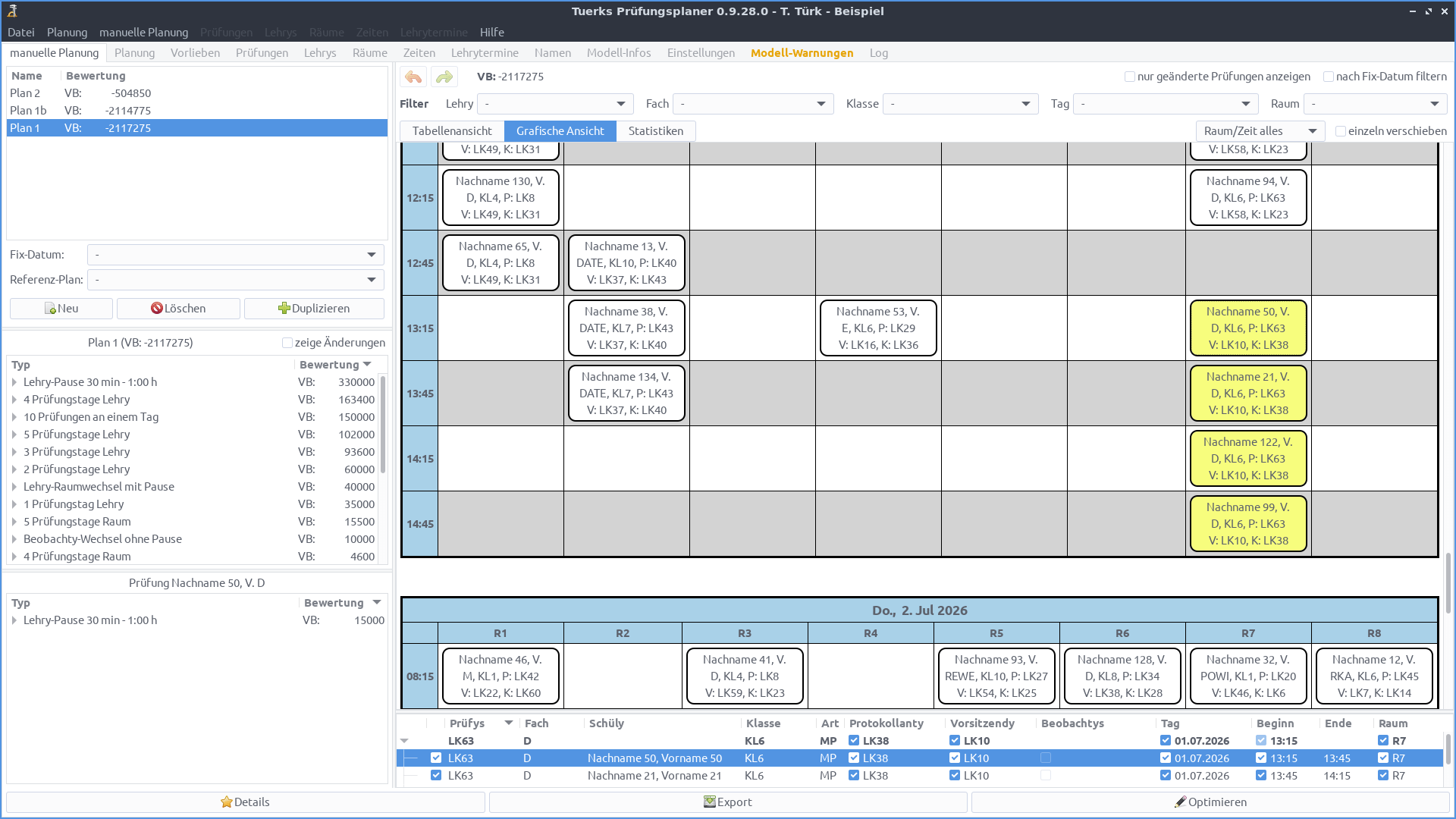Screen dimensions: 1456x819
Task: Click the Neu plan icon button
Action: (x=61, y=309)
